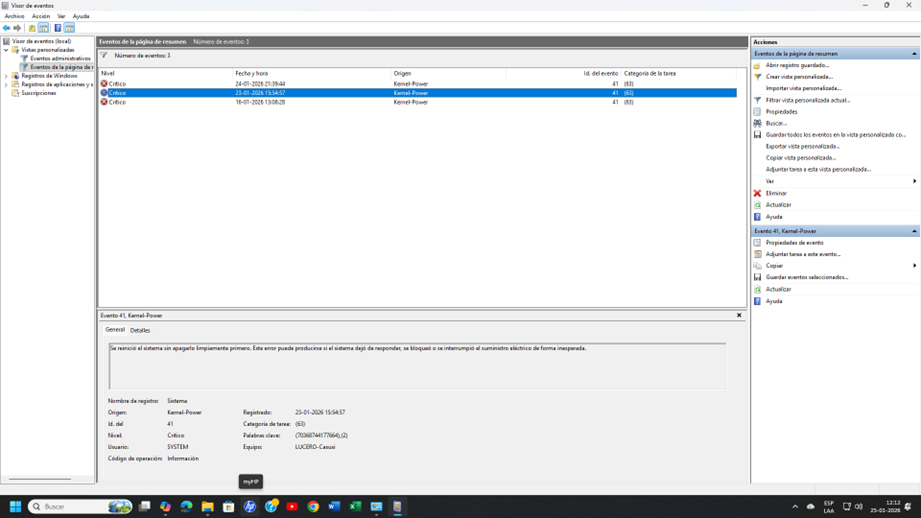Select the event dated 24-01-2026 21:39:44
The image size is (921, 518).
[418, 84]
